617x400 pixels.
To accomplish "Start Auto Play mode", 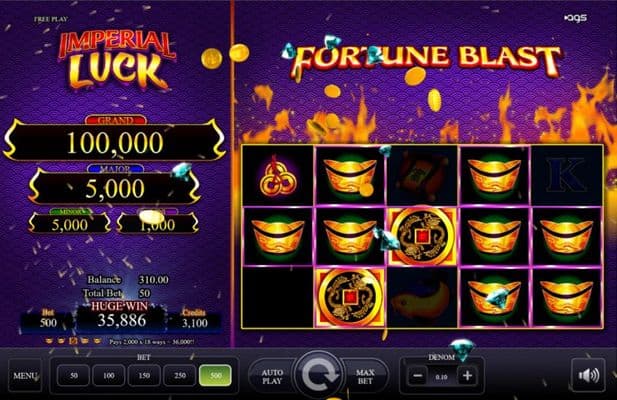I will tap(272, 376).
